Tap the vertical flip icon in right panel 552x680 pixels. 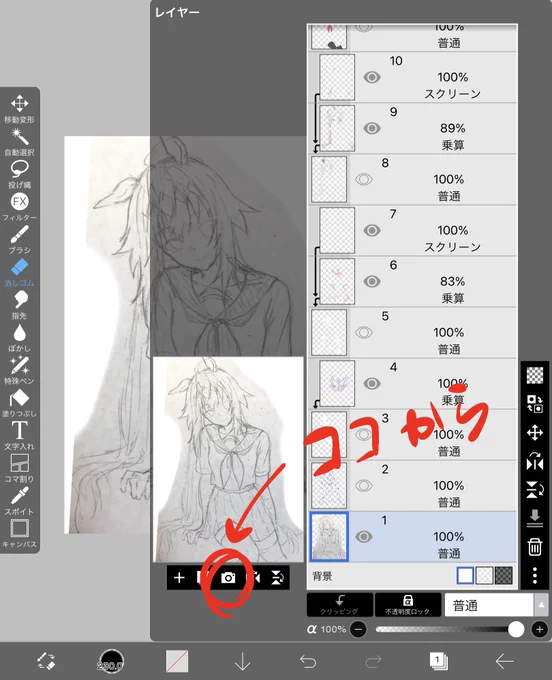(x=535, y=490)
